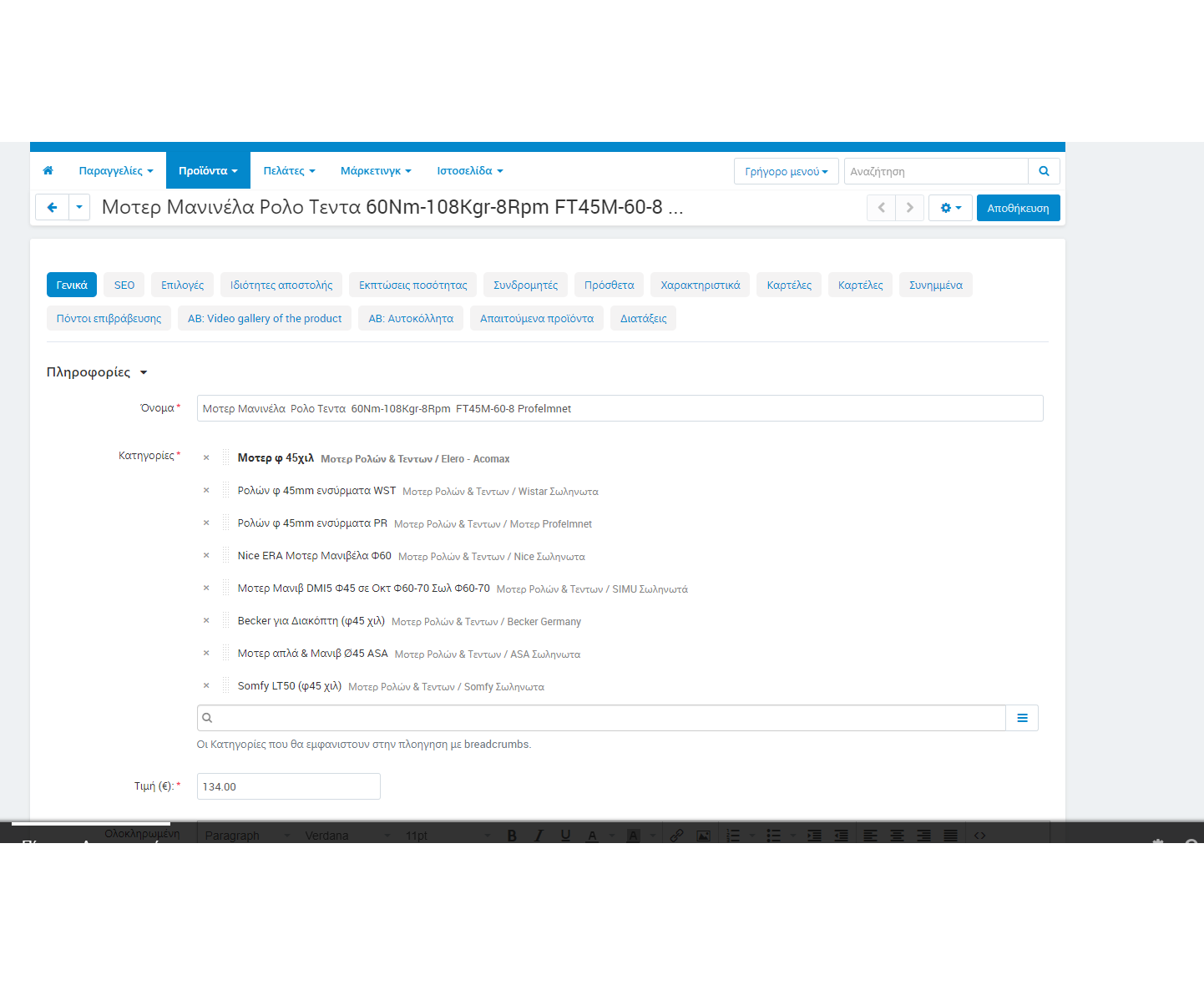Open the Παραγγελίες dropdown menu
1204x985 pixels.
(x=116, y=170)
